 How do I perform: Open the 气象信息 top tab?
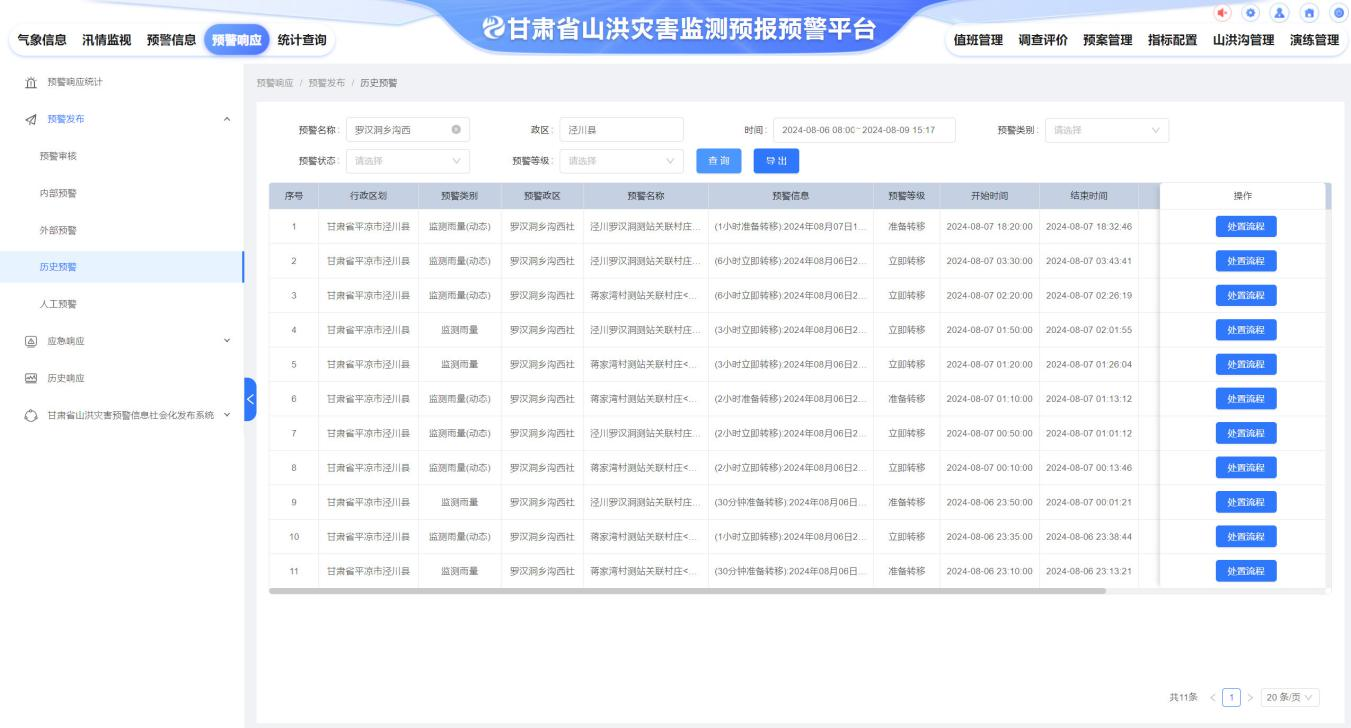42,39
